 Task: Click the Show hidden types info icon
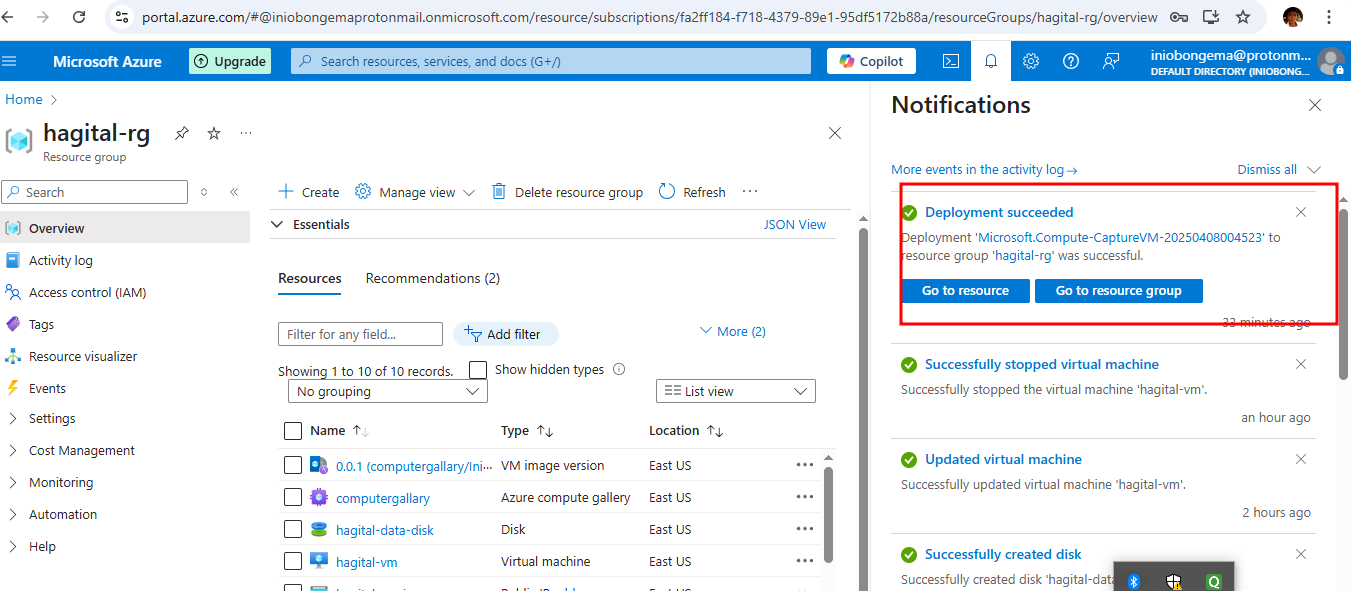(619, 369)
